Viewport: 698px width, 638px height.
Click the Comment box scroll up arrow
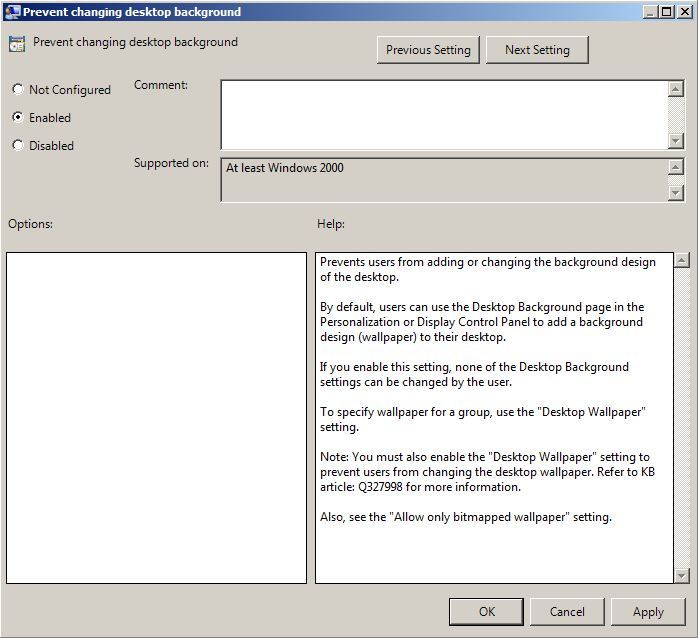pos(676,89)
